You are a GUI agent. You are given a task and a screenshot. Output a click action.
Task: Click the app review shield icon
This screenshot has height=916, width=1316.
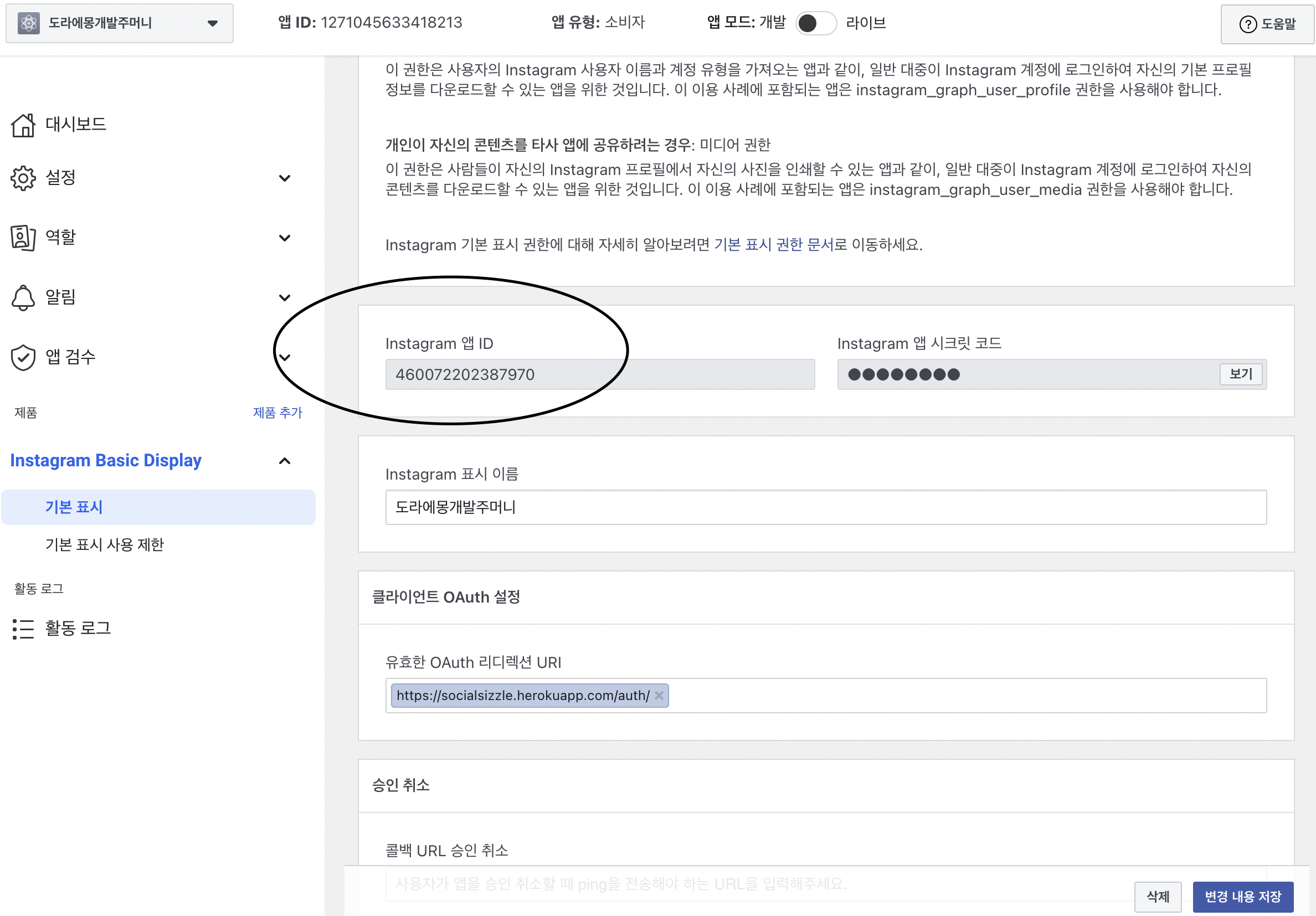point(23,357)
